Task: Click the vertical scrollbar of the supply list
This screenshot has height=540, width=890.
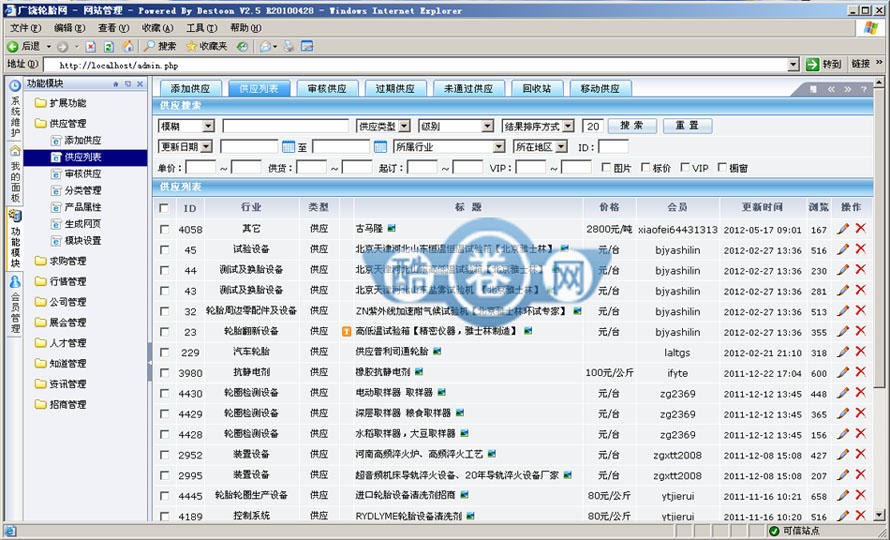Action: [879, 299]
